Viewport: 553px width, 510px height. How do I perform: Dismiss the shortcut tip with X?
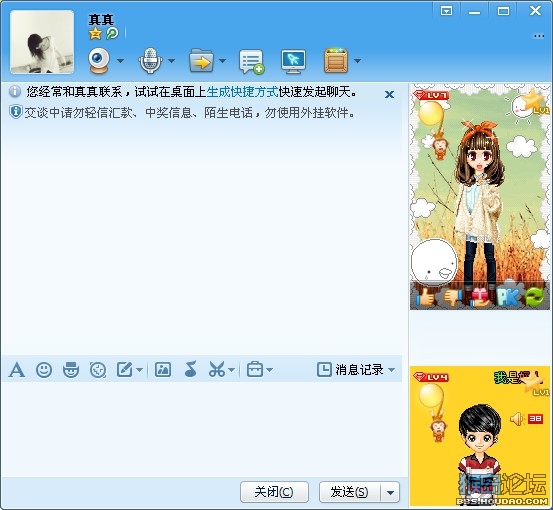pos(389,94)
